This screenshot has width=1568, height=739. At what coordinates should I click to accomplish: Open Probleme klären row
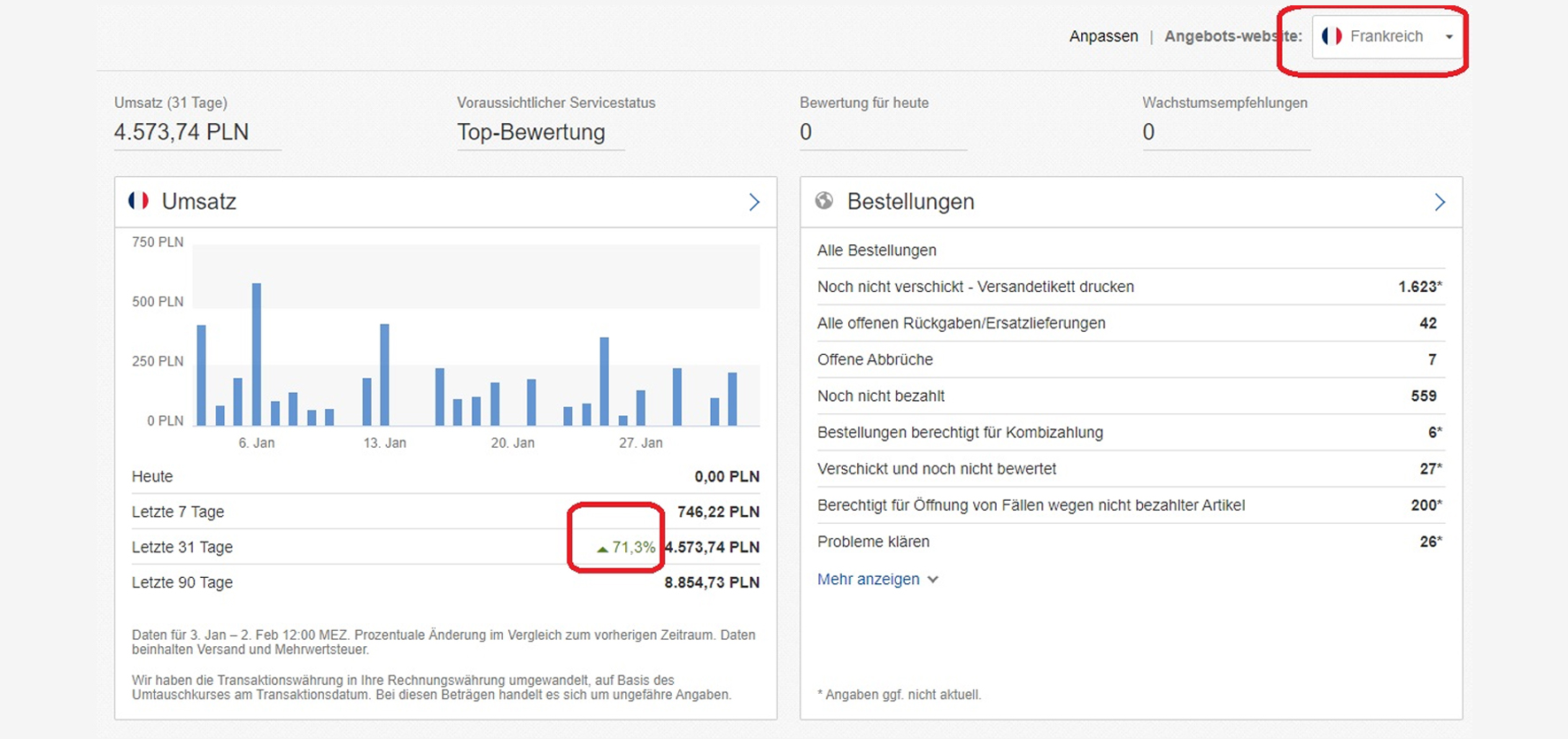click(873, 542)
